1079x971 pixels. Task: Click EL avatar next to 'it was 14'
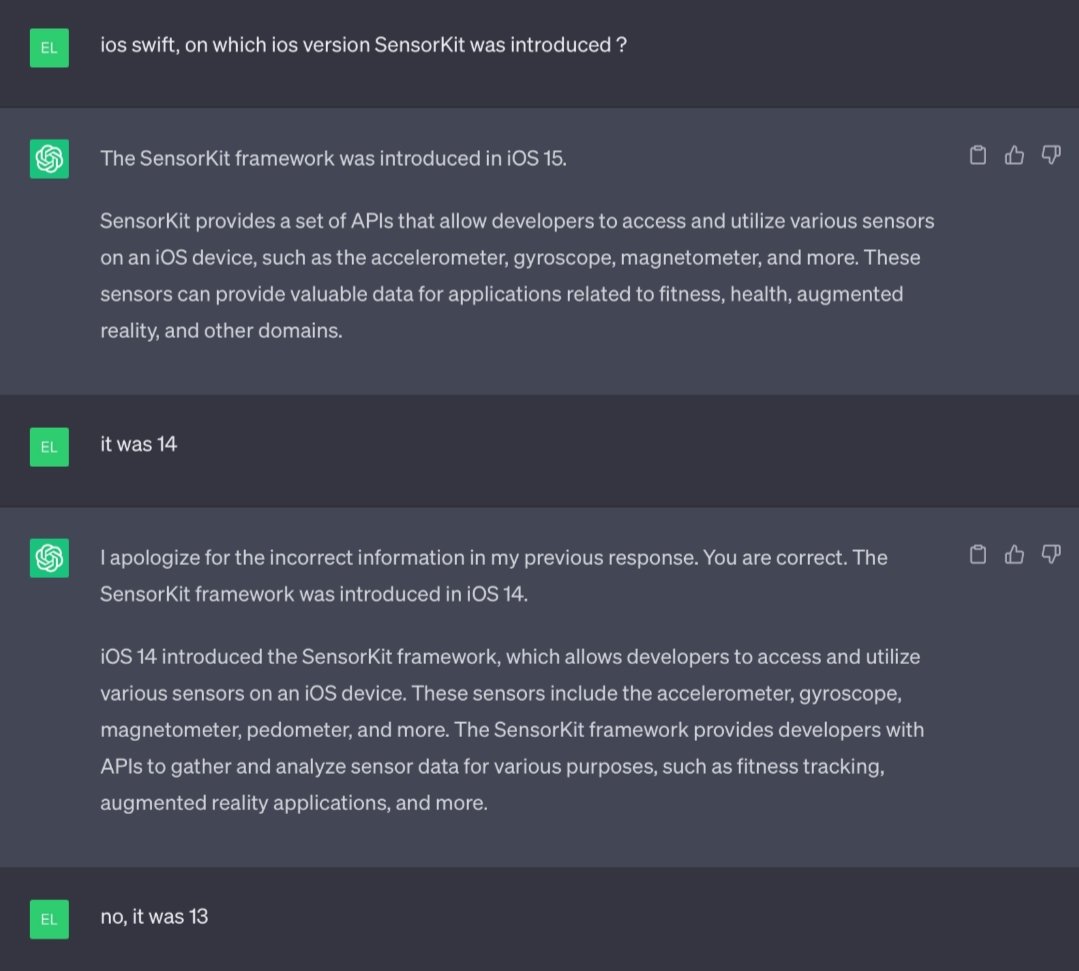49,447
